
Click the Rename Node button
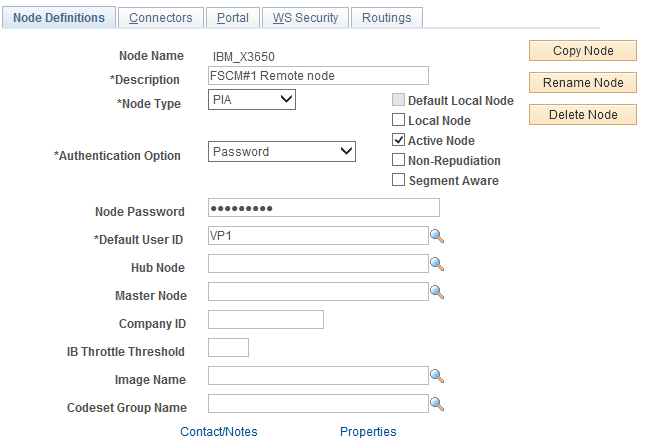(x=583, y=83)
